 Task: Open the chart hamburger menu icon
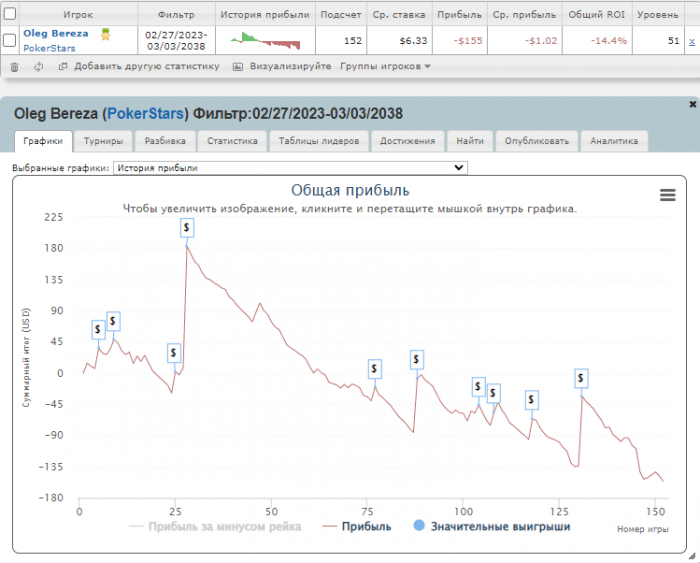667,195
